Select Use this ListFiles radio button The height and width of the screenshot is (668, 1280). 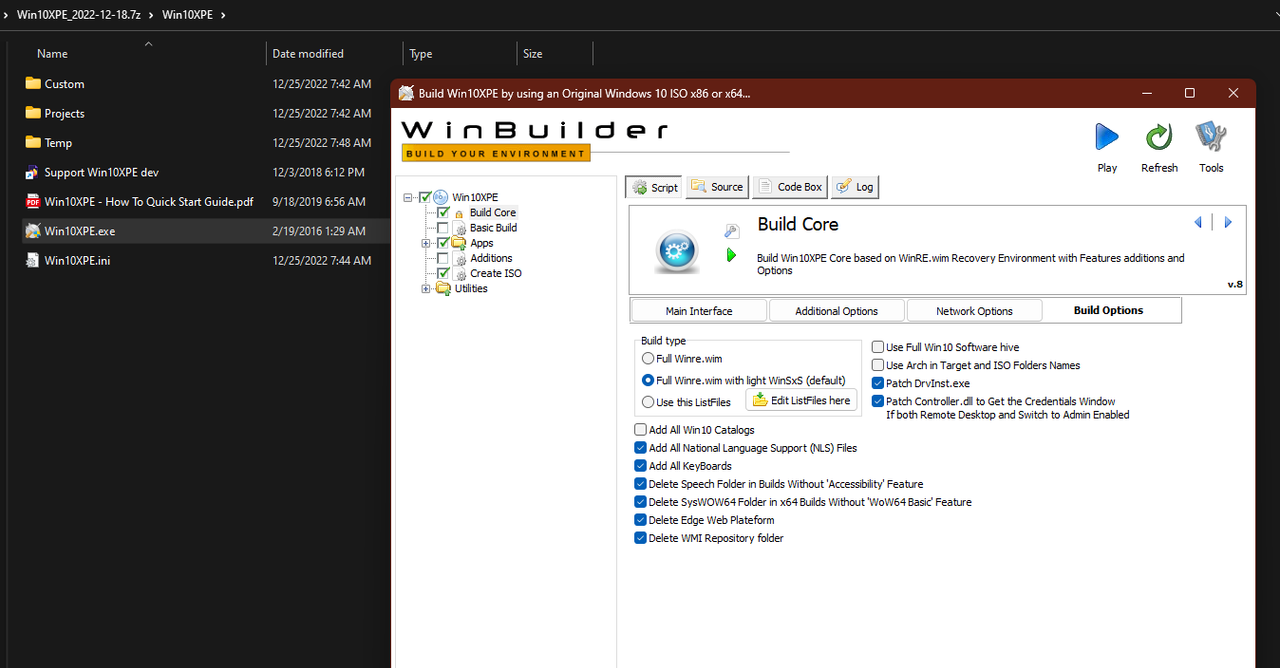coord(648,402)
